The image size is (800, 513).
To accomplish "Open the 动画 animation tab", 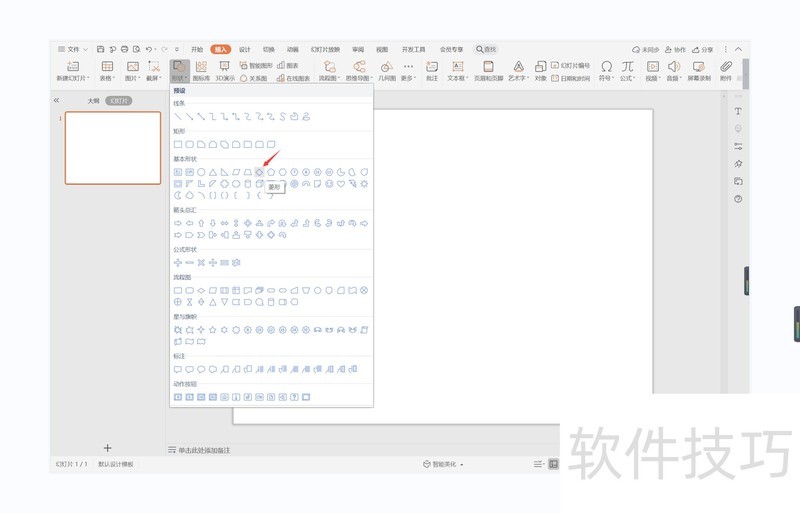I will tap(293, 49).
